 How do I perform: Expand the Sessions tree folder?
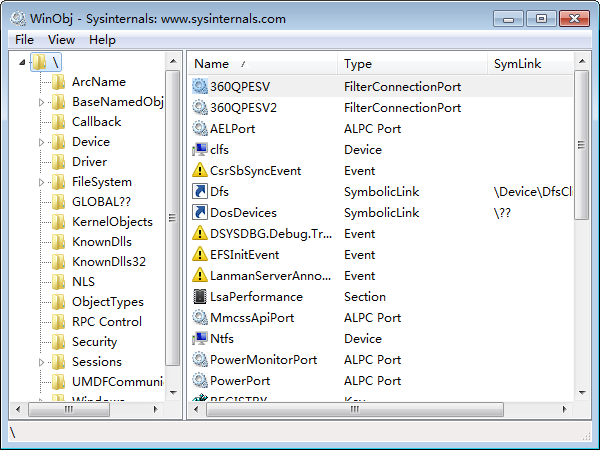tap(41, 362)
